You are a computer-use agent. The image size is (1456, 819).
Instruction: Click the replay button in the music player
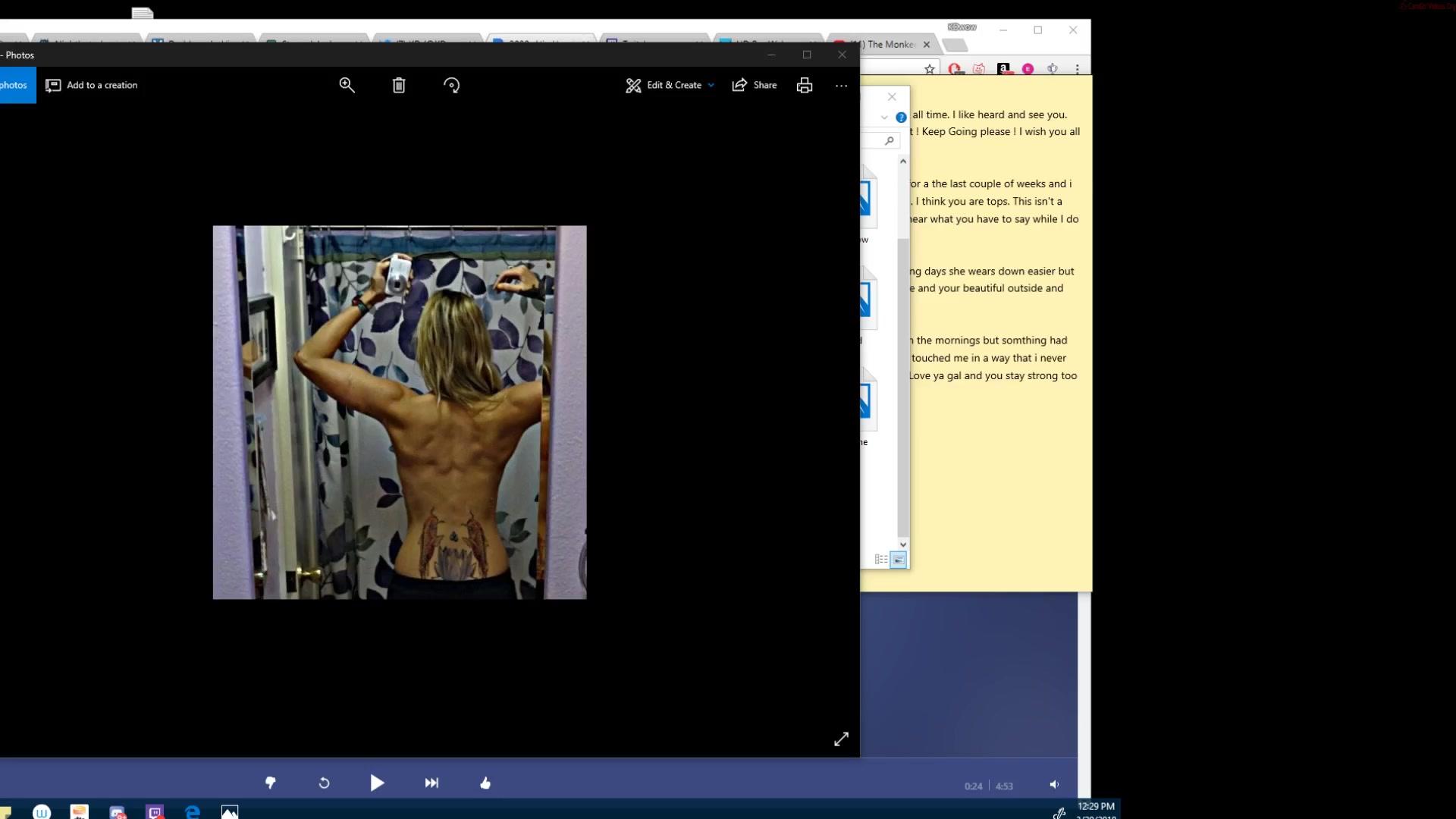pos(324,783)
